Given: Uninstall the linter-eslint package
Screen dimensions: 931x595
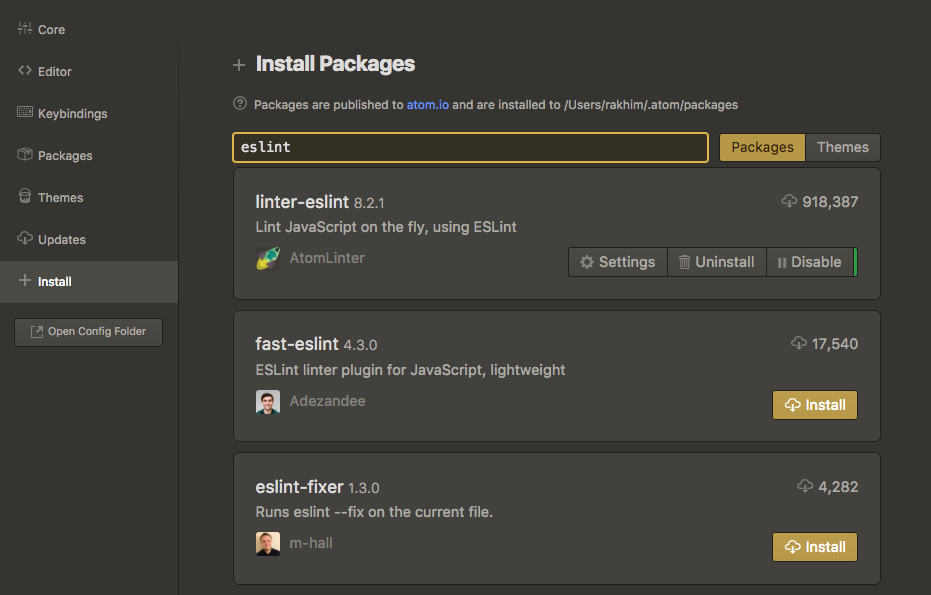Looking at the screenshot, I should click(x=716, y=261).
